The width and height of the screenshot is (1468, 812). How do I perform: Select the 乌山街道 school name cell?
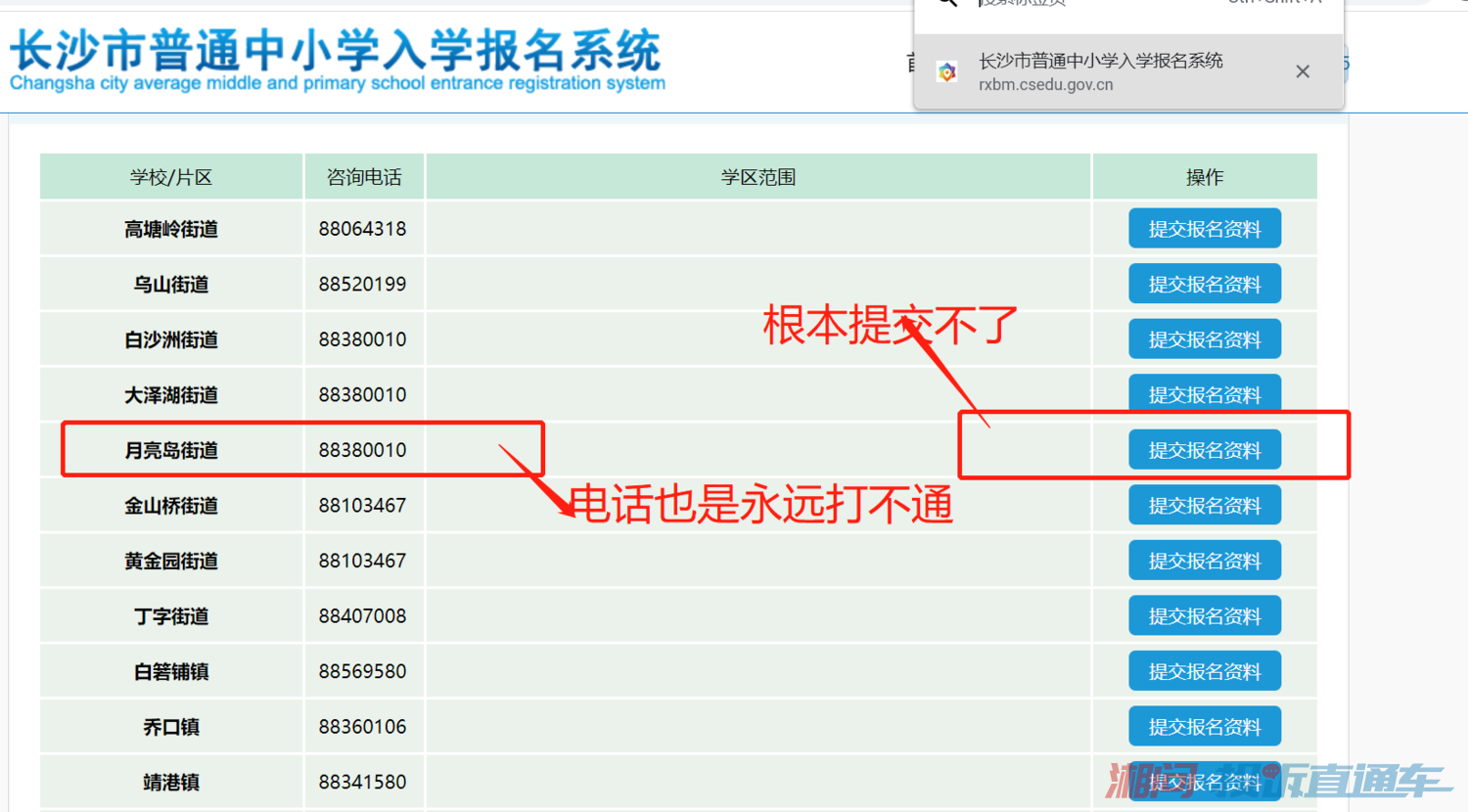(171, 284)
